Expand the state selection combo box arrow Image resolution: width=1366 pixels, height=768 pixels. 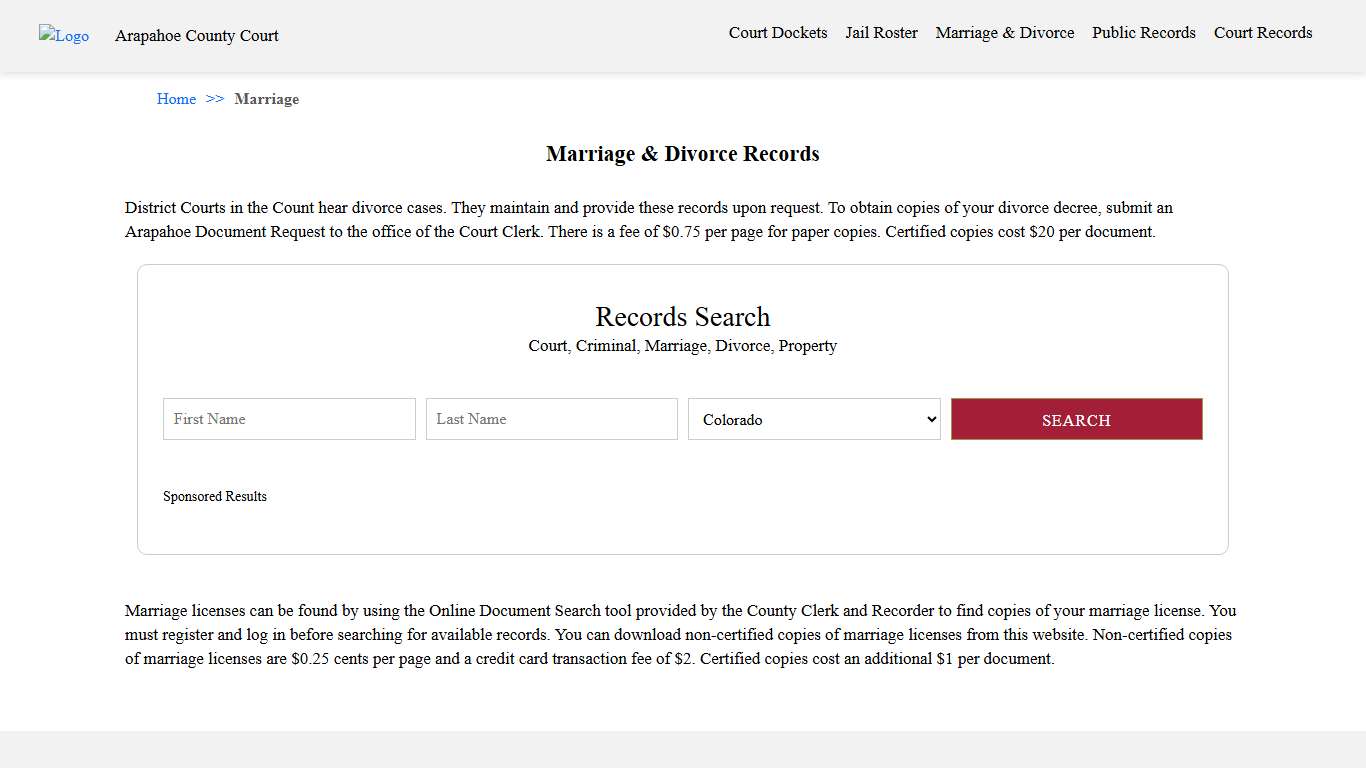click(x=930, y=419)
